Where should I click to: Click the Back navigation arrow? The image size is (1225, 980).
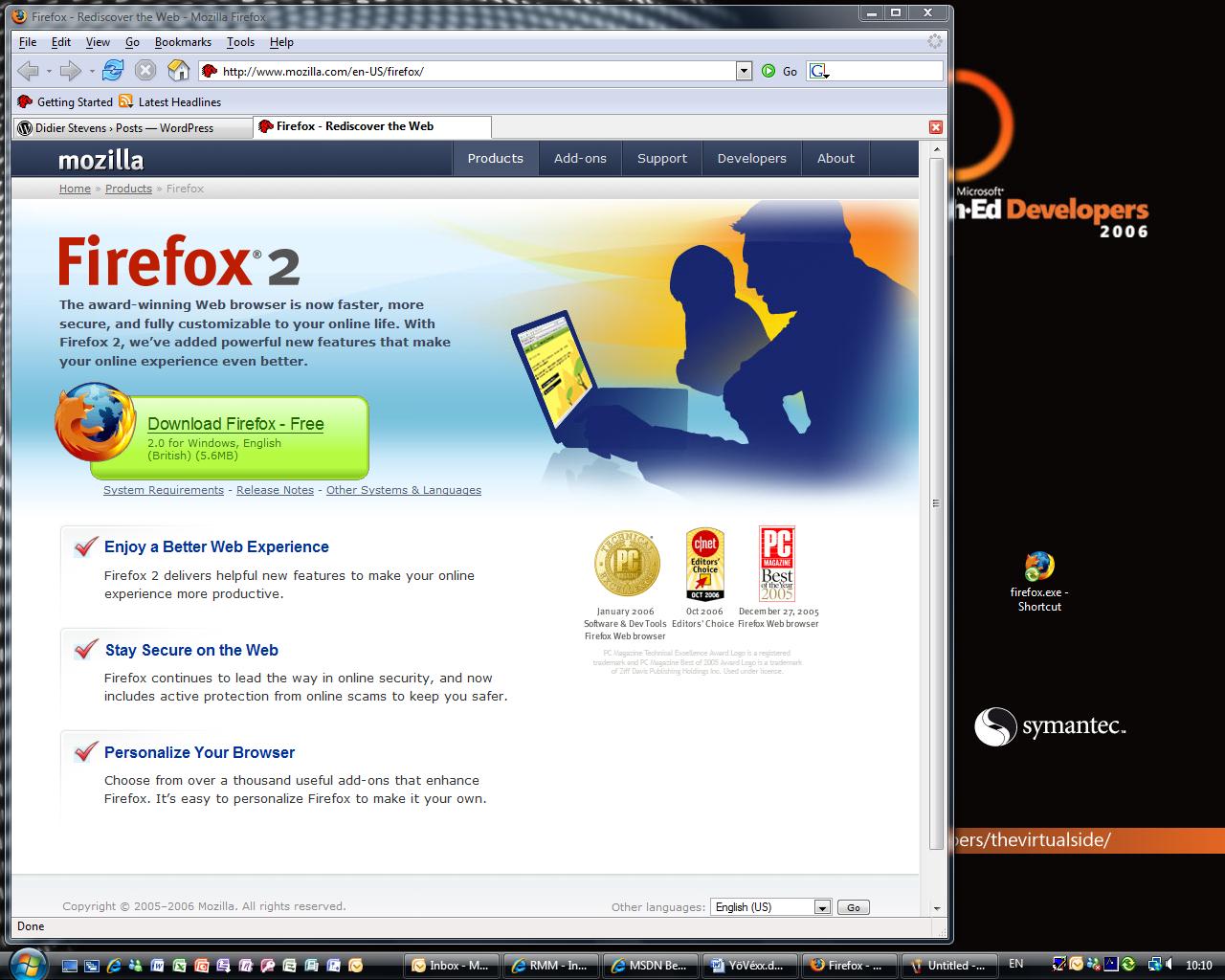click(28, 71)
